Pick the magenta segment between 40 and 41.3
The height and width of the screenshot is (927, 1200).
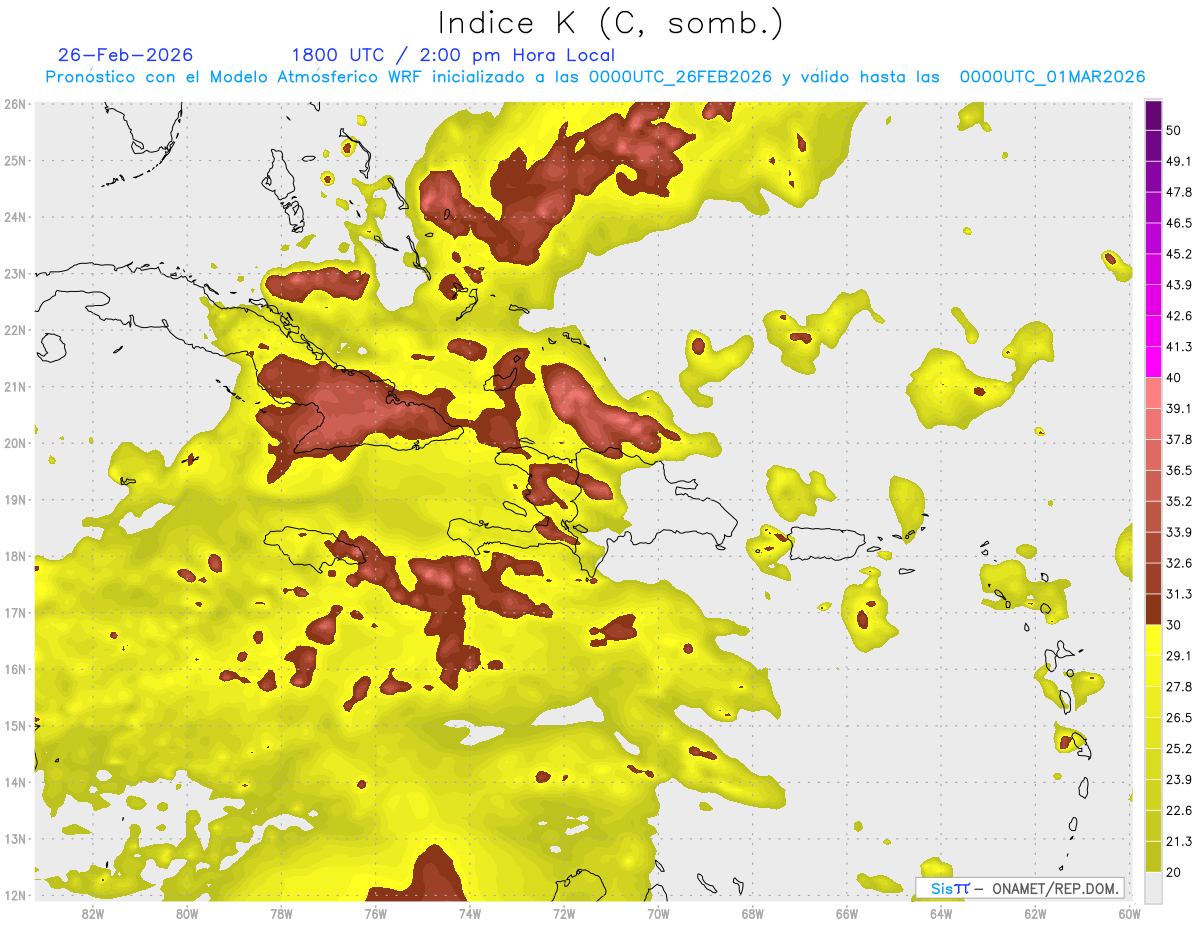coord(1153,362)
